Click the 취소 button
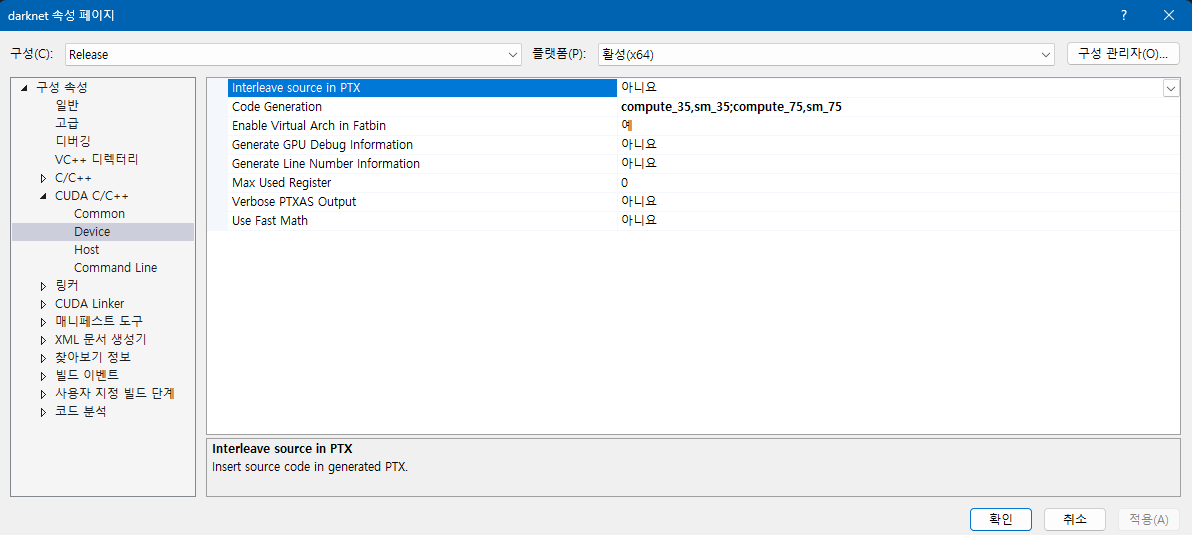Viewport: 1192px width, 535px height. click(x=1074, y=519)
